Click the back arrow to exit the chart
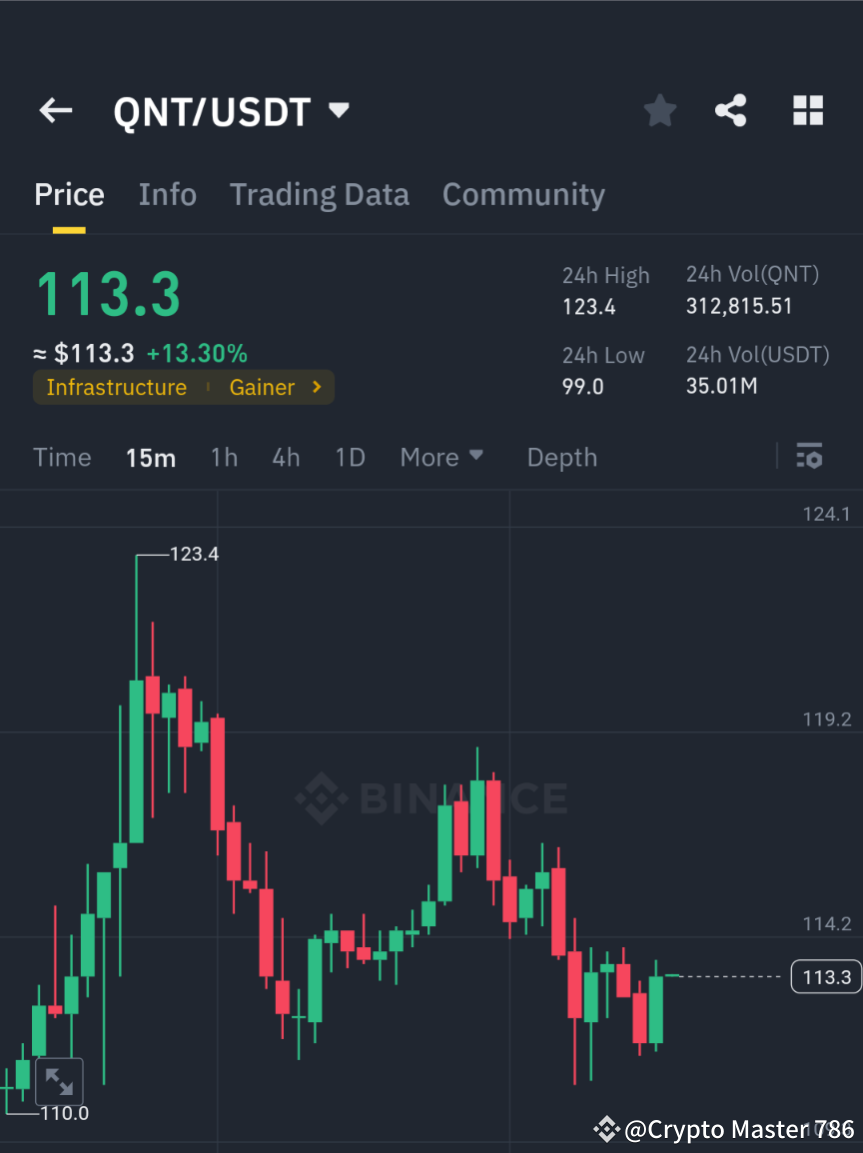The height and width of the screenshot is (1153, 863). [x=55, y=111]
